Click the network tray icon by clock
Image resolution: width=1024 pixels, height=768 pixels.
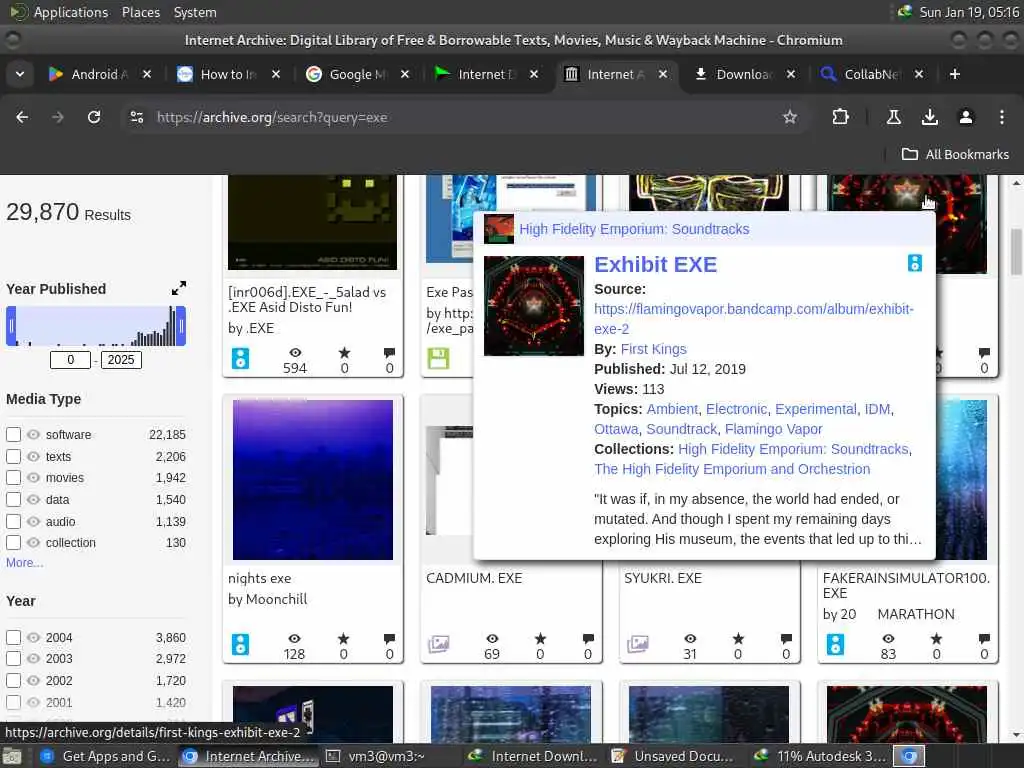(x=904, y=12)
